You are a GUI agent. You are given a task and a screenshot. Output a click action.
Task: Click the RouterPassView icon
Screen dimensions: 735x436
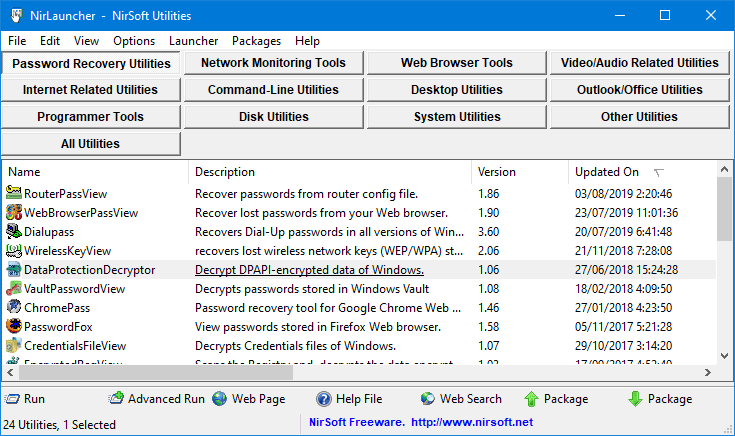[14, 193]
